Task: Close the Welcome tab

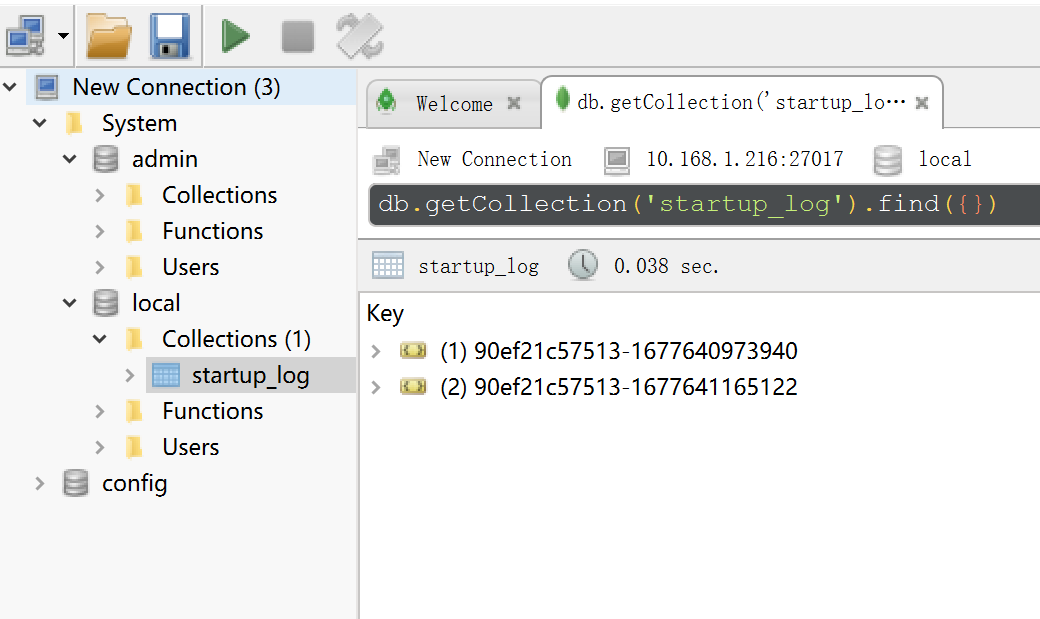Action: tap(514, 103)
